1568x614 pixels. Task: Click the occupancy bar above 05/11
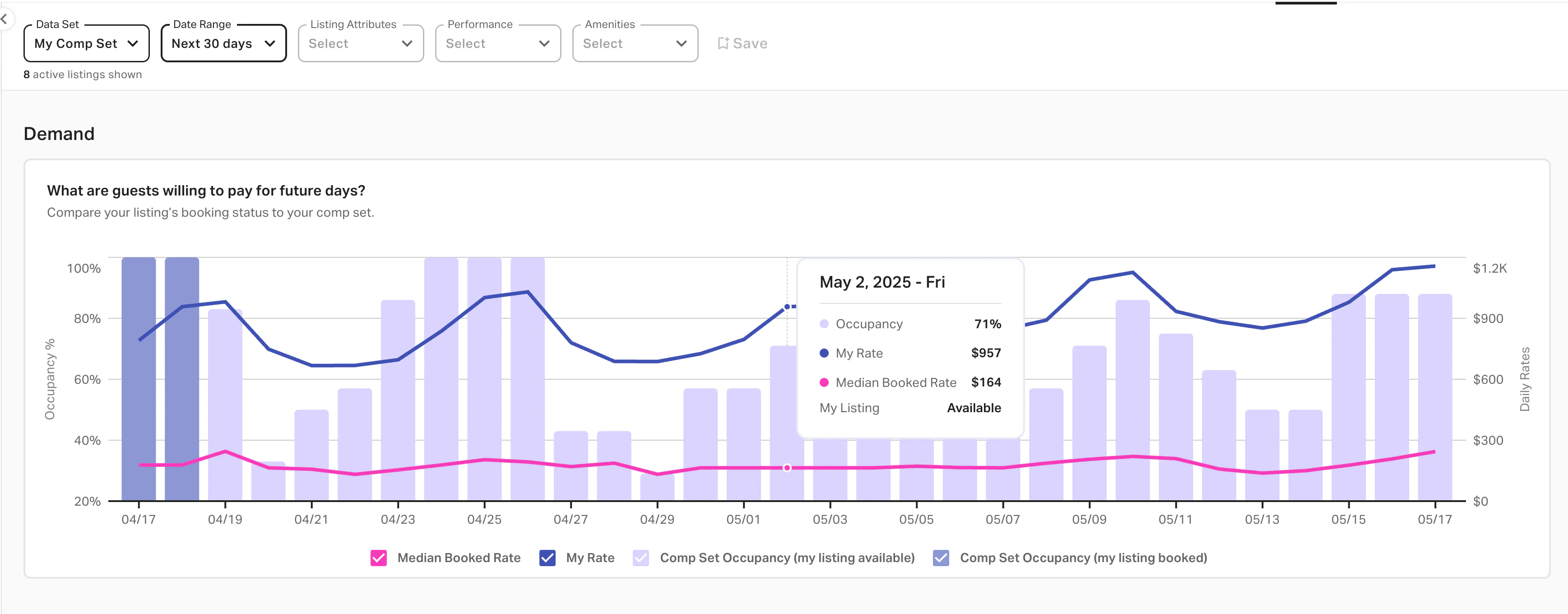(1176, 417)
